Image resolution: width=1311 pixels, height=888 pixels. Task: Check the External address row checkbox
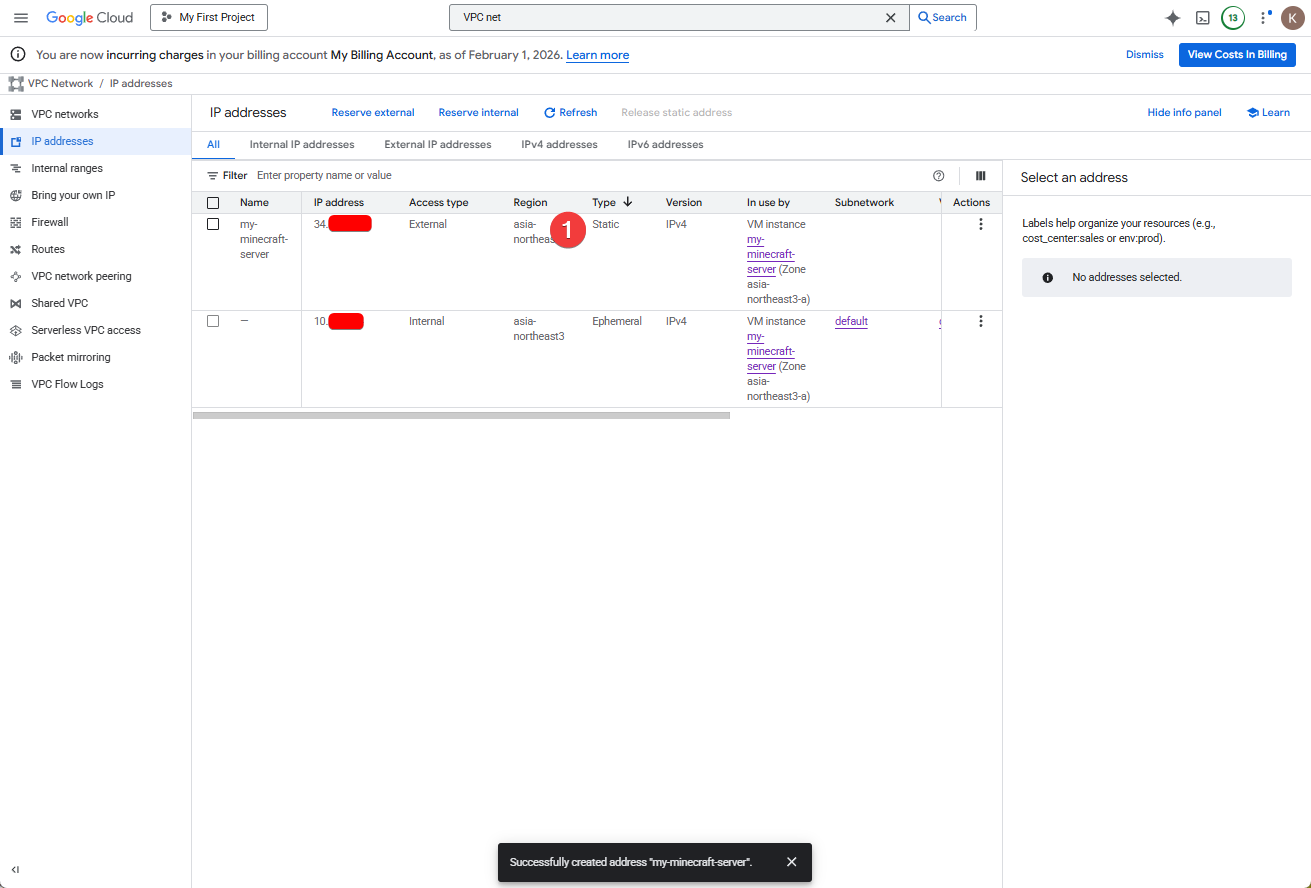click(x=213, y=224)
